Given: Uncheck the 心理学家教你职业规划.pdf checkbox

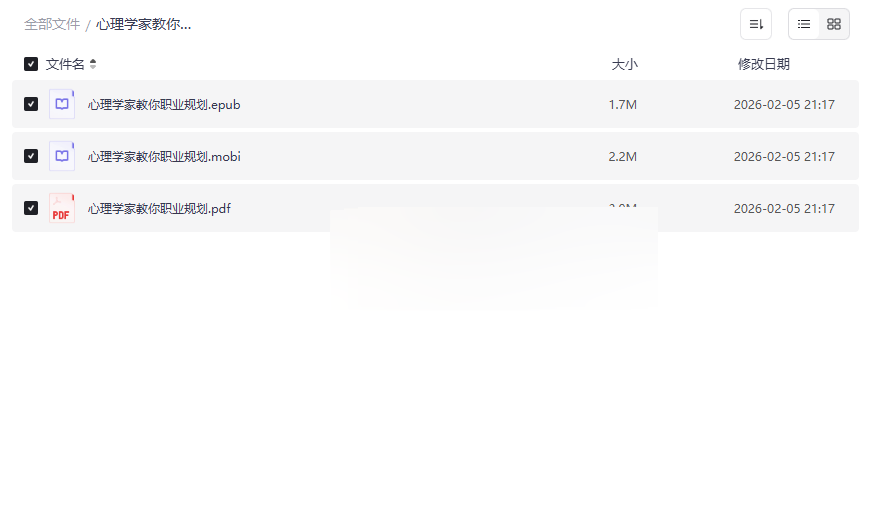Looking at the screenshot, I should (x=31, y=208).
